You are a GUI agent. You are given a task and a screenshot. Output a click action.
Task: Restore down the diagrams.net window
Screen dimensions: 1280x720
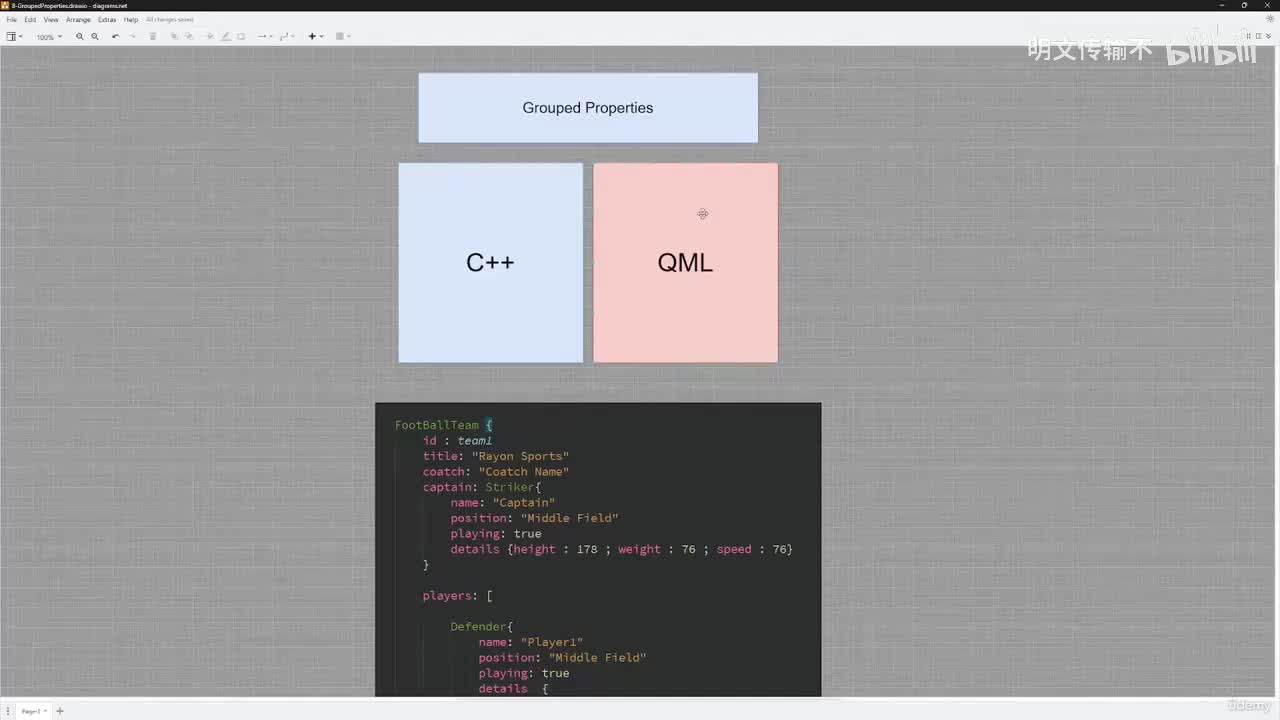pyautogui.click(x=1244, y=5)
